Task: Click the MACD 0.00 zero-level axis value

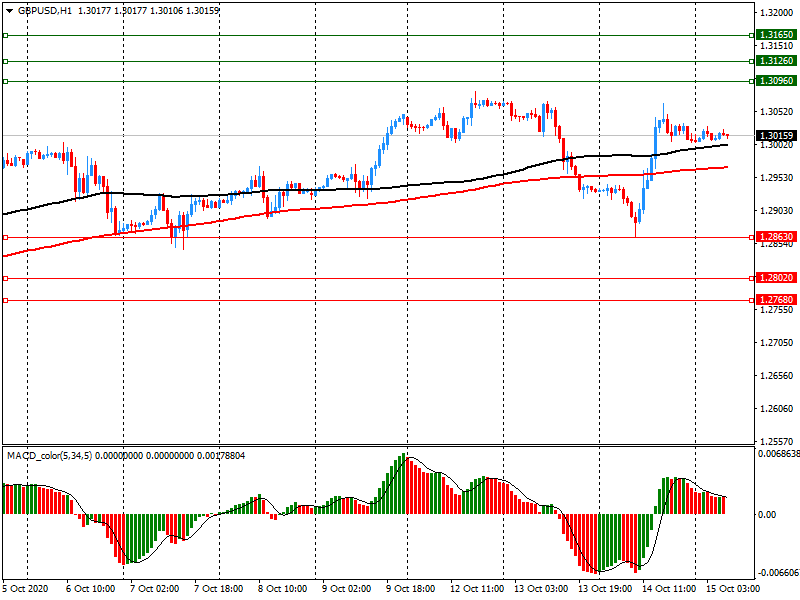Action: pyautogui.click(x=767, y=515)
